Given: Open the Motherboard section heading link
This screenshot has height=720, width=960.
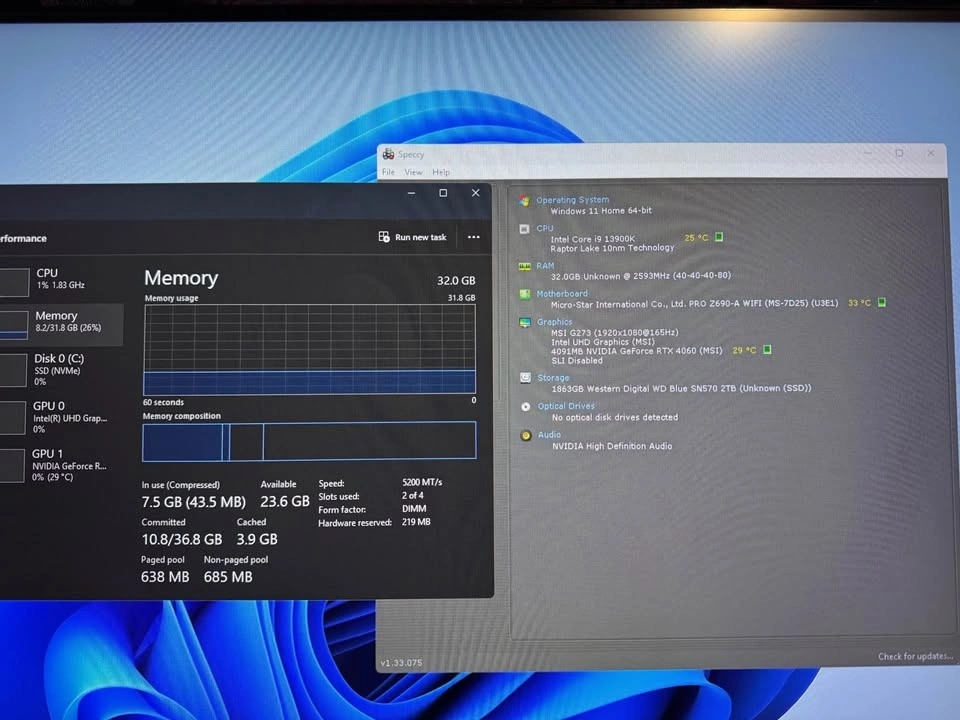Looking at the screenshot, I should point(561,294).
